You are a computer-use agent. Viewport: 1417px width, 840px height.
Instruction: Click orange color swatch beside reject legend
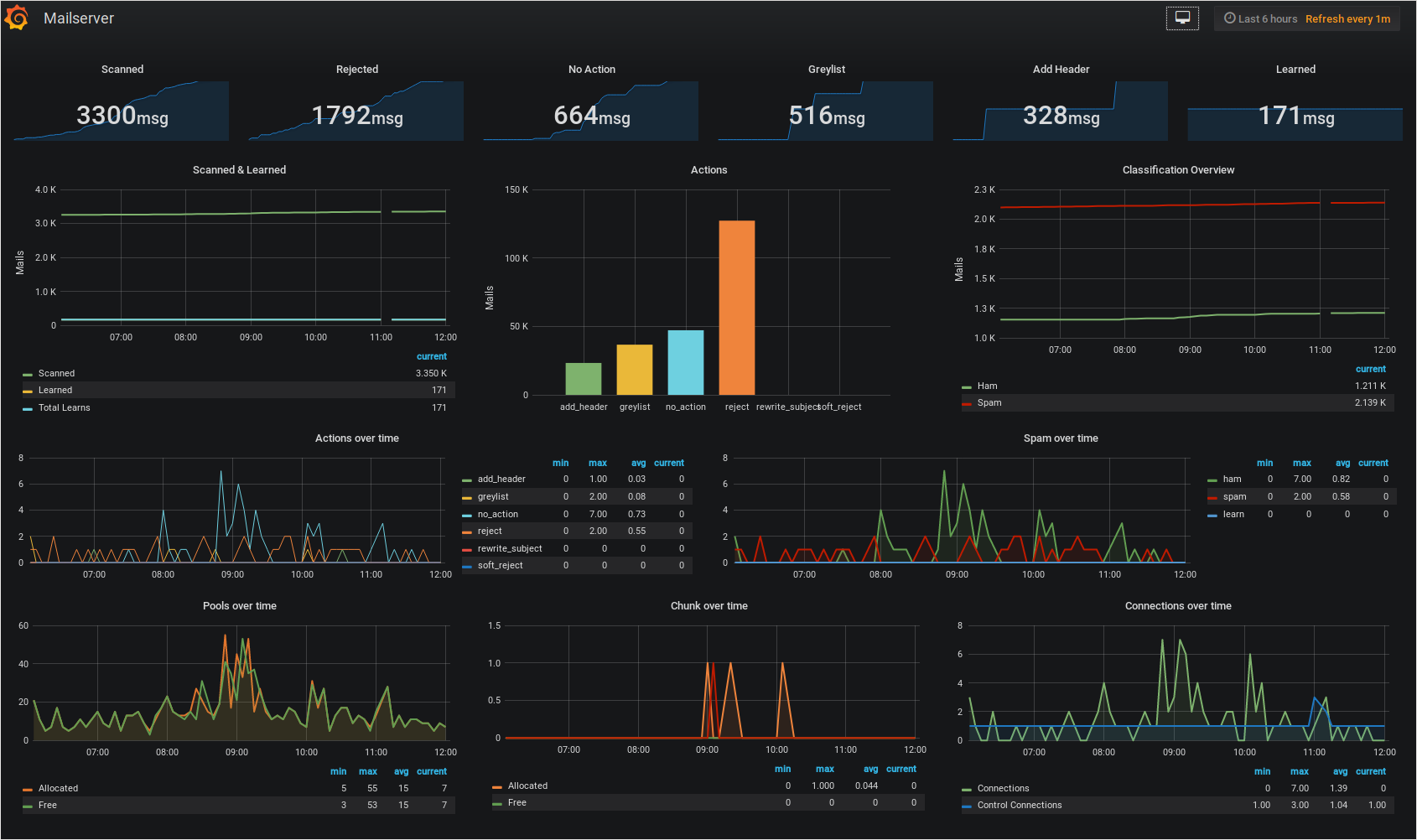click(467, 532)
